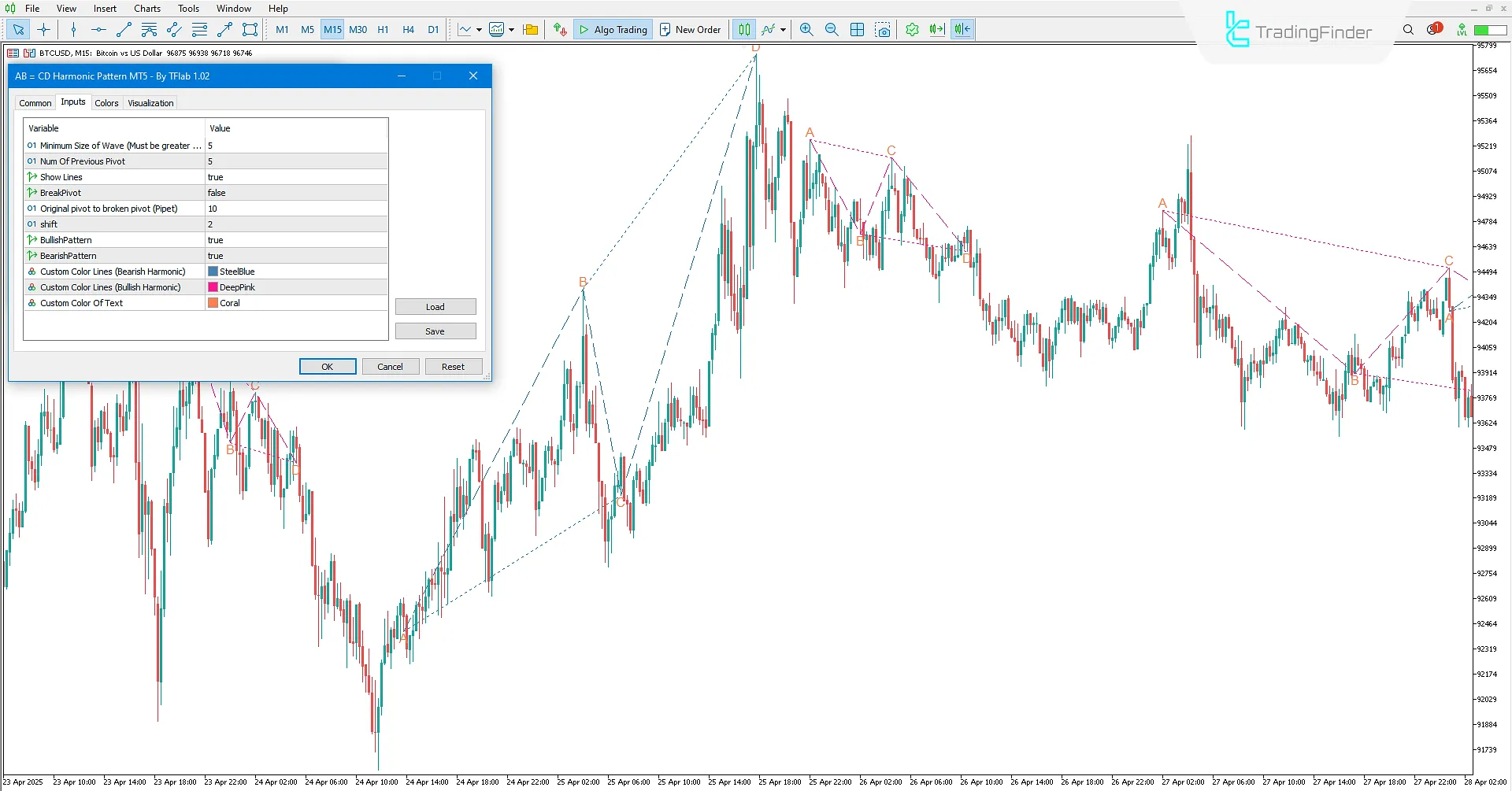Click the Zoom In magnifier icon
This screenshot has width=1512, height=791.
pyautogui.click(x=806, y=29)
